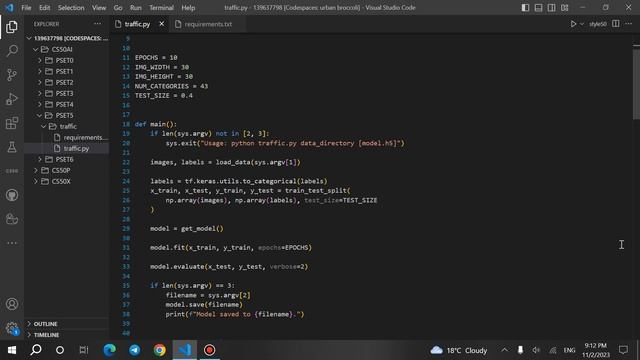Image resolution: width=640 pixels, height=360 pixels.
Task: Place cursor on line 29 get_model call
Action: point(202,229)
